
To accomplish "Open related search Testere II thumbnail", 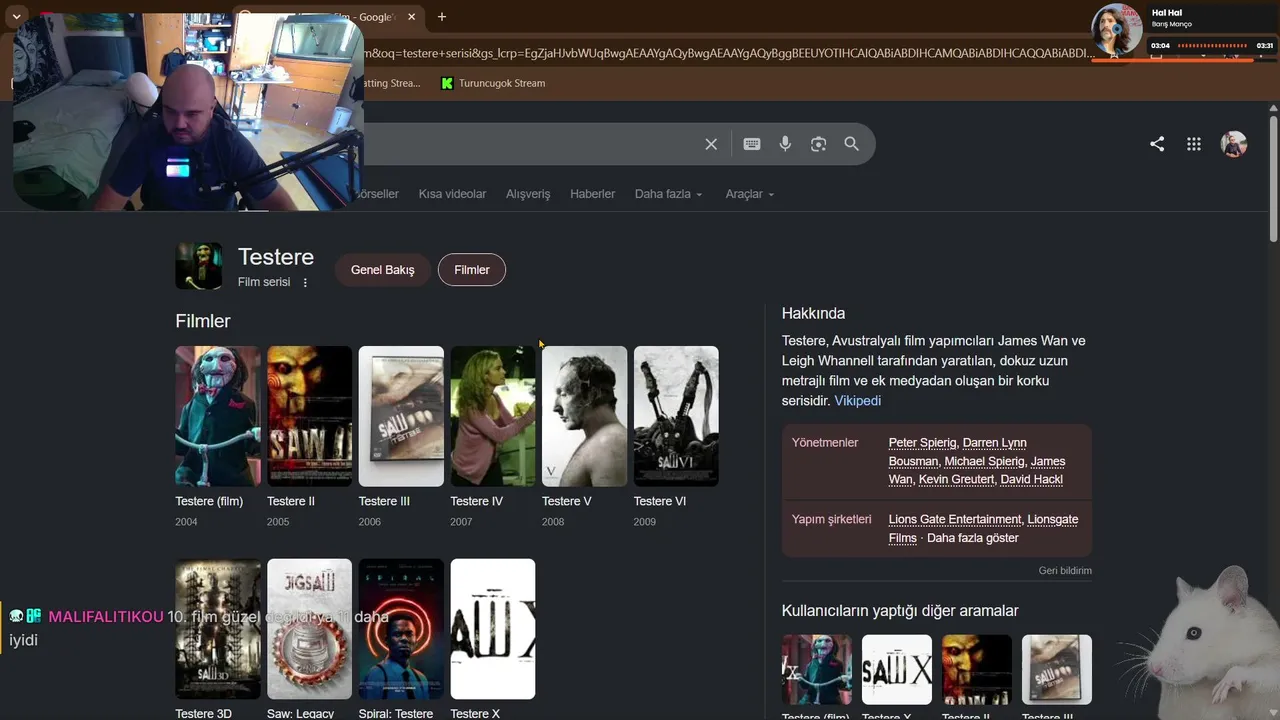I will tap(977, 669).
